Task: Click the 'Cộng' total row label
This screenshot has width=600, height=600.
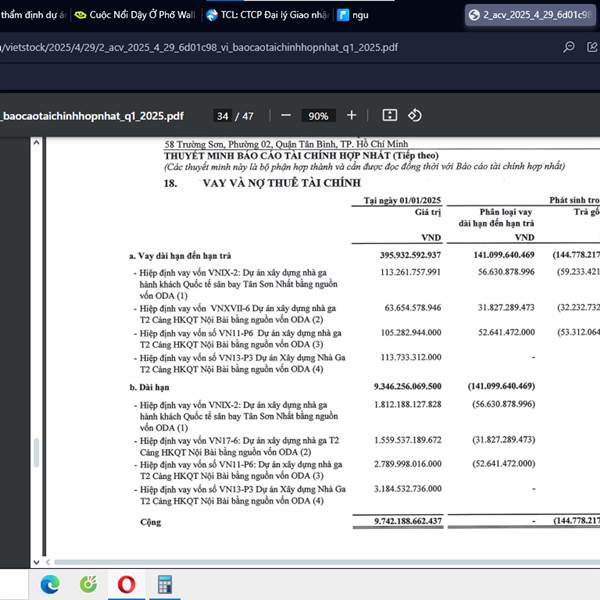Action: [150, 522]
